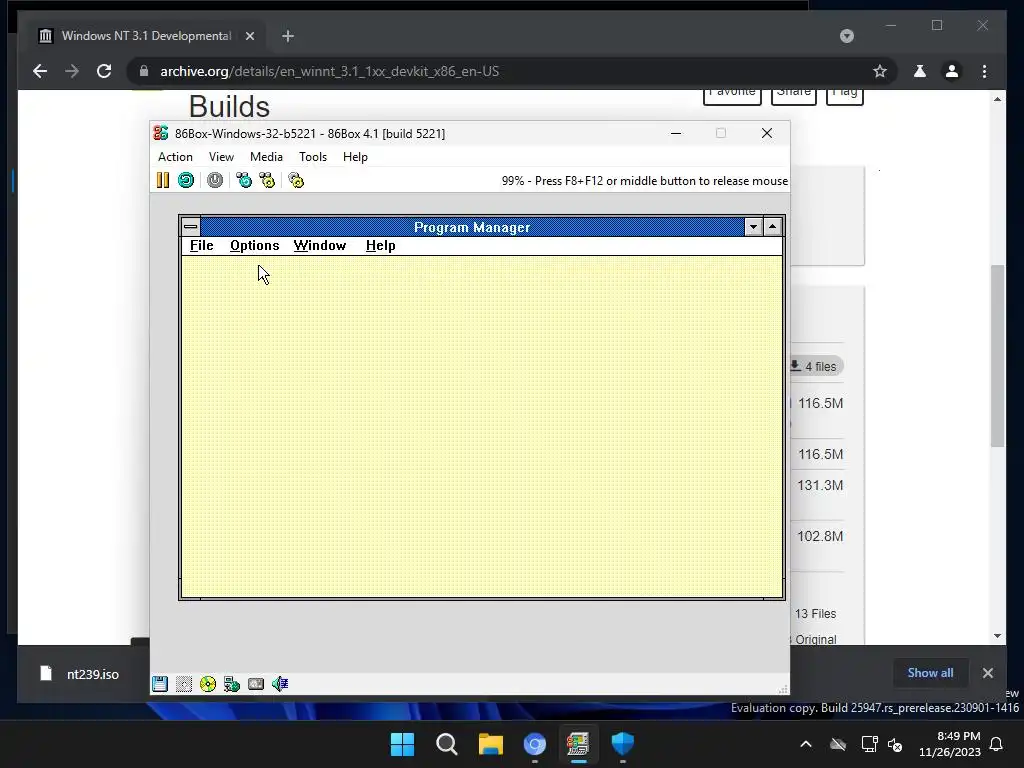Bookmark this page with the star icon

click(x=880, y=71)
